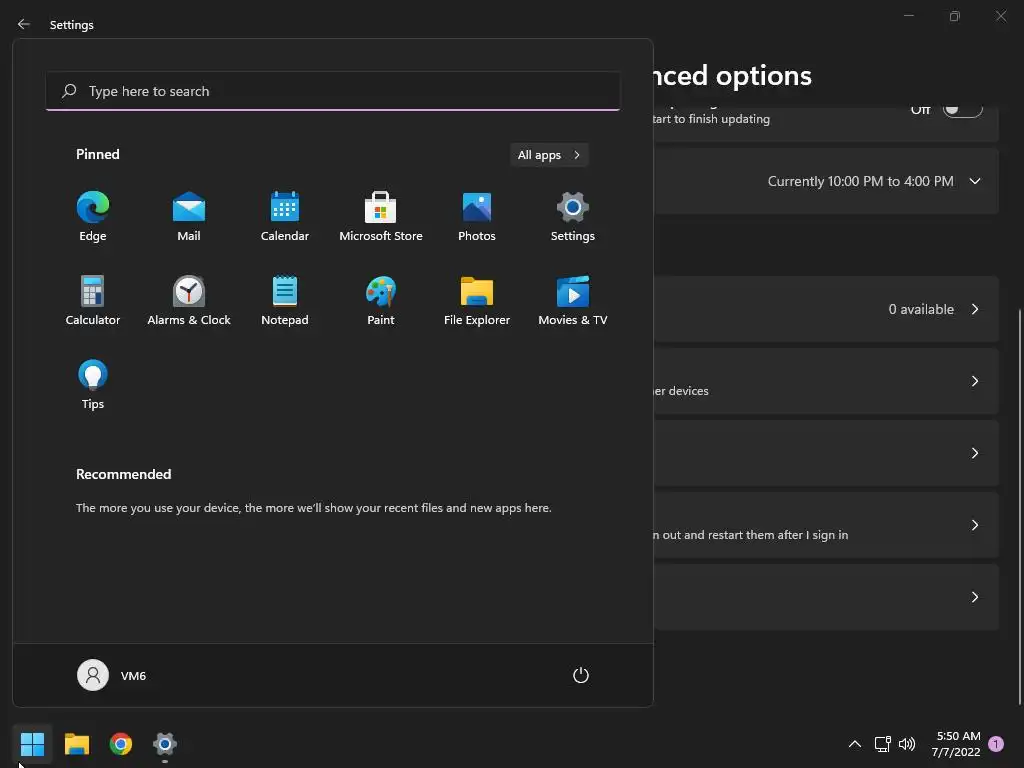This screenshot has width=1024, height=768.
Task: Open the volume tray icon
Action: coord(907,744)
